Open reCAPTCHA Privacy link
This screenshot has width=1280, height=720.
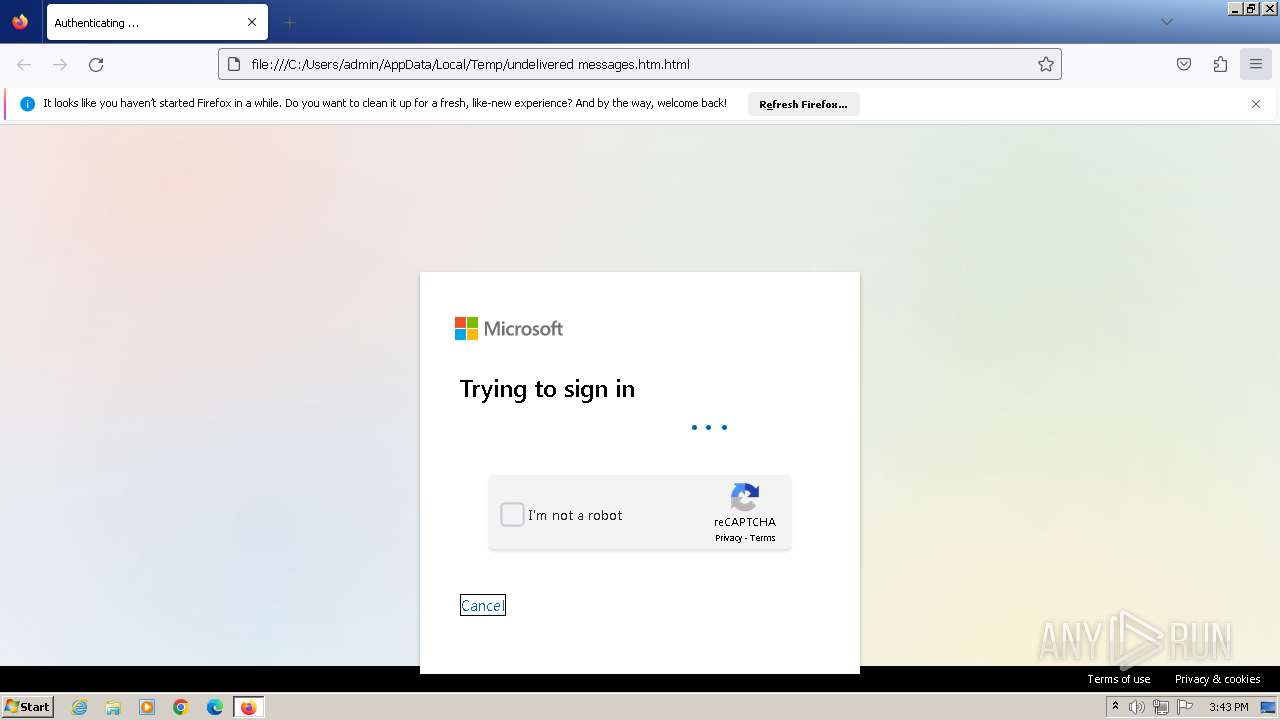[x=728, y=538]
